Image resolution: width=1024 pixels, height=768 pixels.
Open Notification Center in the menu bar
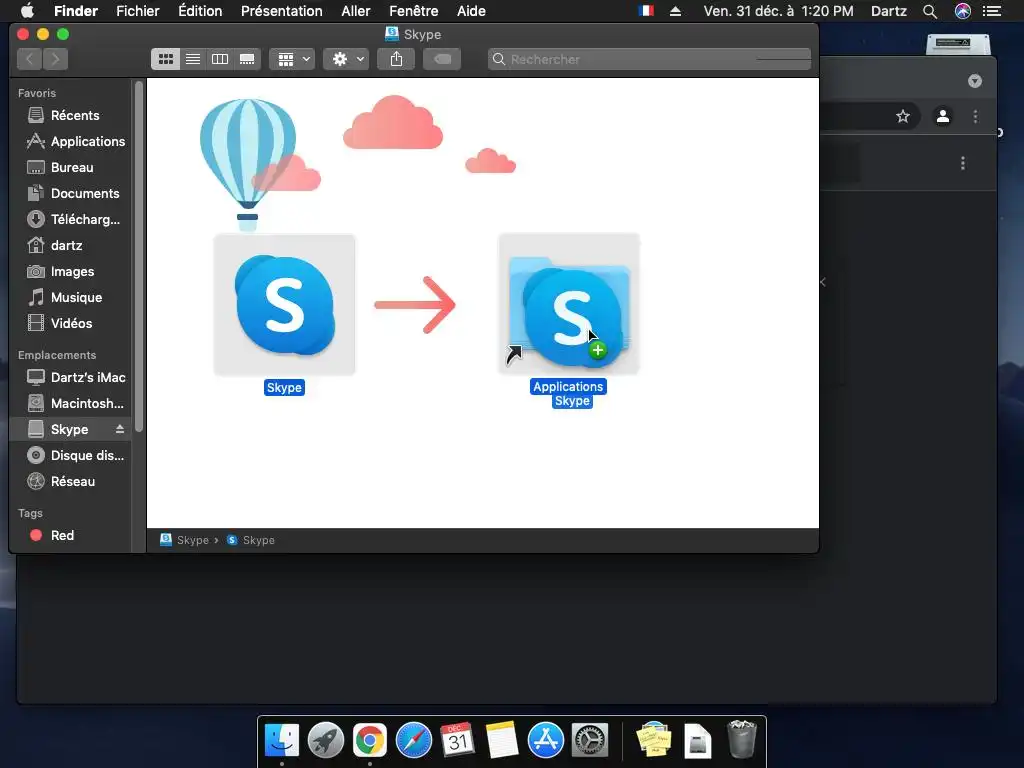[992, 11]
